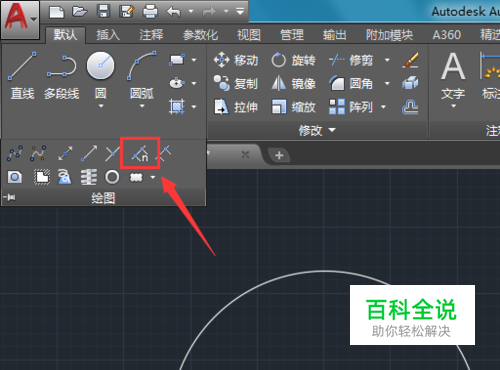This screenshot has width=500, height=370.
Task: Switch to the 默认 ribbon tab
Action: pyautogui.click(x=65, y=35)
